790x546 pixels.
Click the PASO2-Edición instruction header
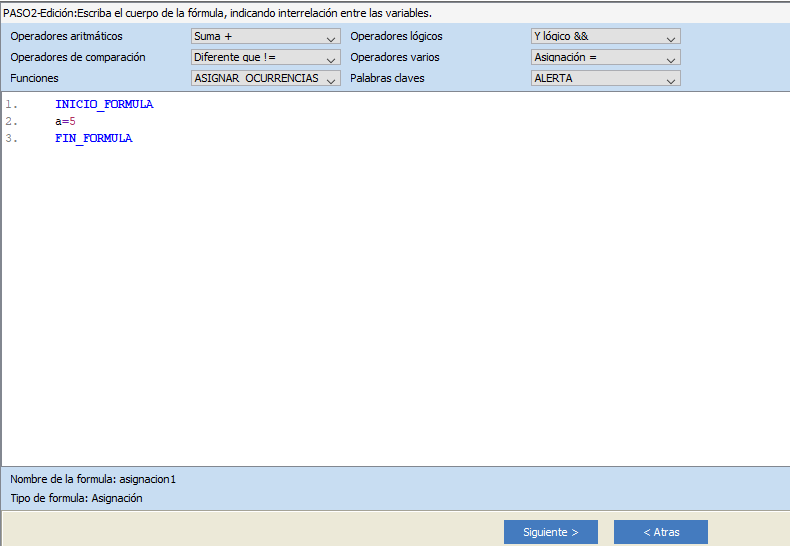pyautogui.click(x=217, y=13)
